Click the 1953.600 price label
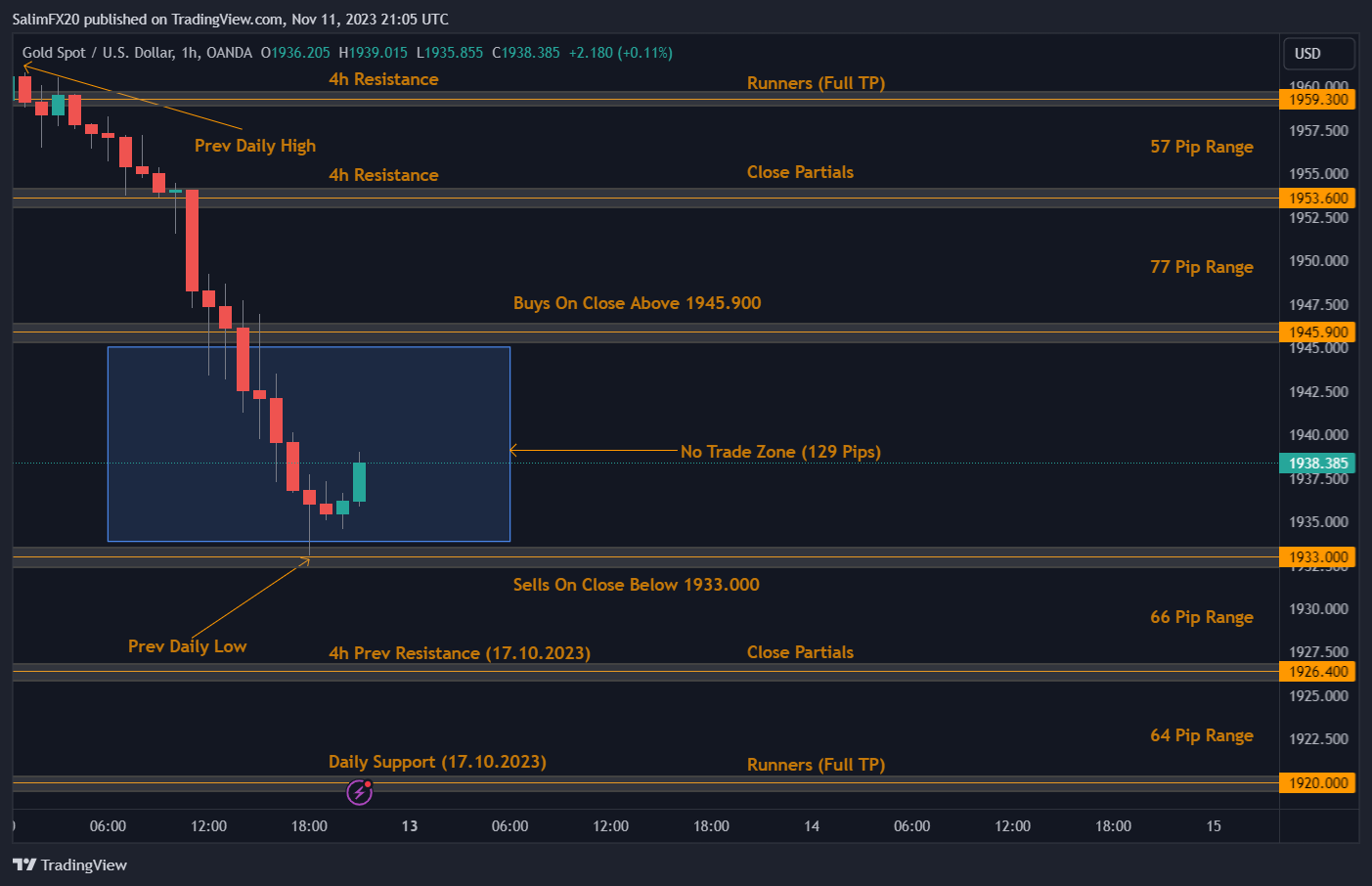1372x886 pixels. (x=1317, y=199)
